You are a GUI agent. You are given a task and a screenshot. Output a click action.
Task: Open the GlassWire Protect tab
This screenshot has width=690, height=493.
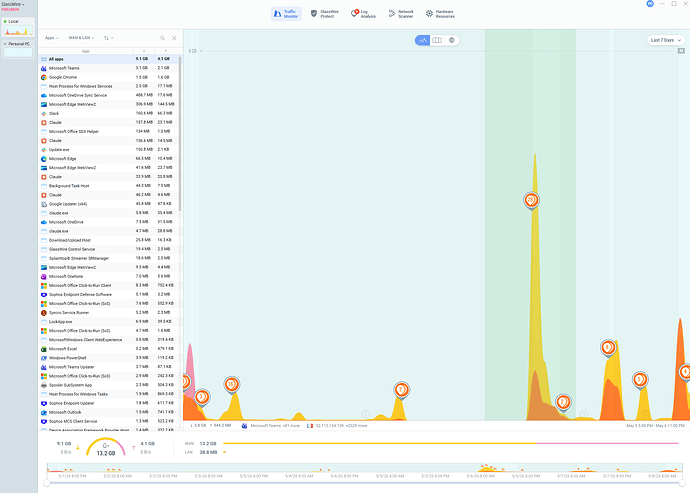[x=325, y=14]
